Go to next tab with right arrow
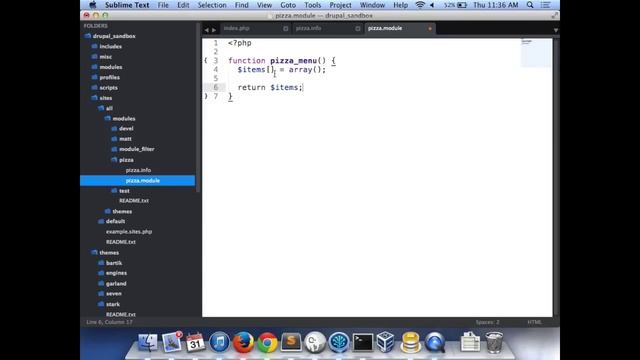 pyautogui.click(x=214, y=30)
